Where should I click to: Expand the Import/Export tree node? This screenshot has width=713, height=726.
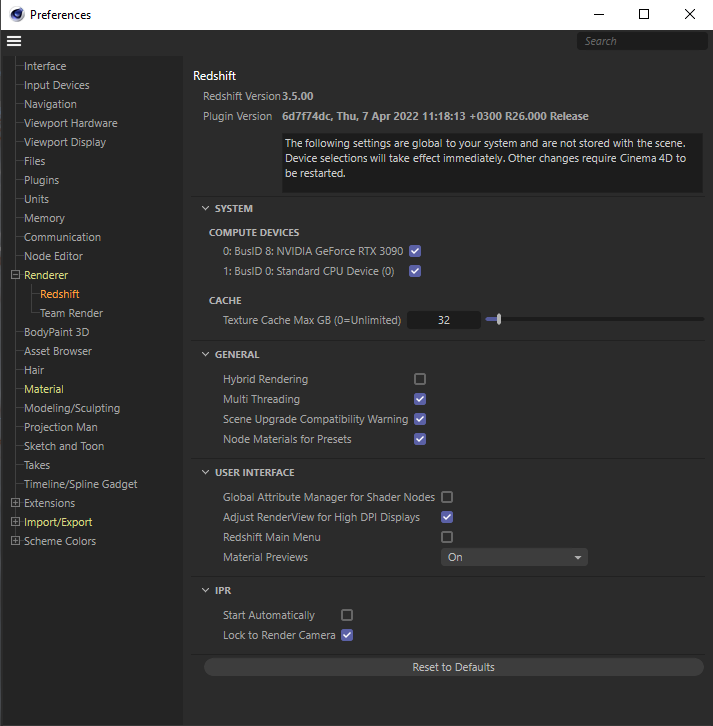(15, 522)
